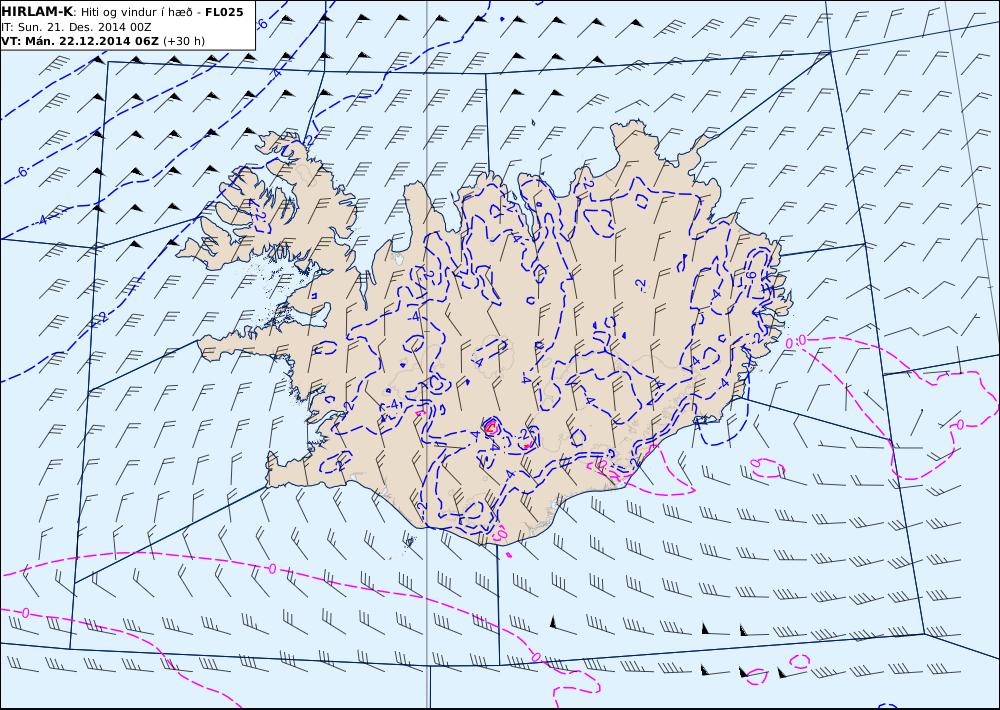Click the 'IT: Sun. 21. Des. 2014 00Z' line

pyautogui.click(x=77, y=27)
